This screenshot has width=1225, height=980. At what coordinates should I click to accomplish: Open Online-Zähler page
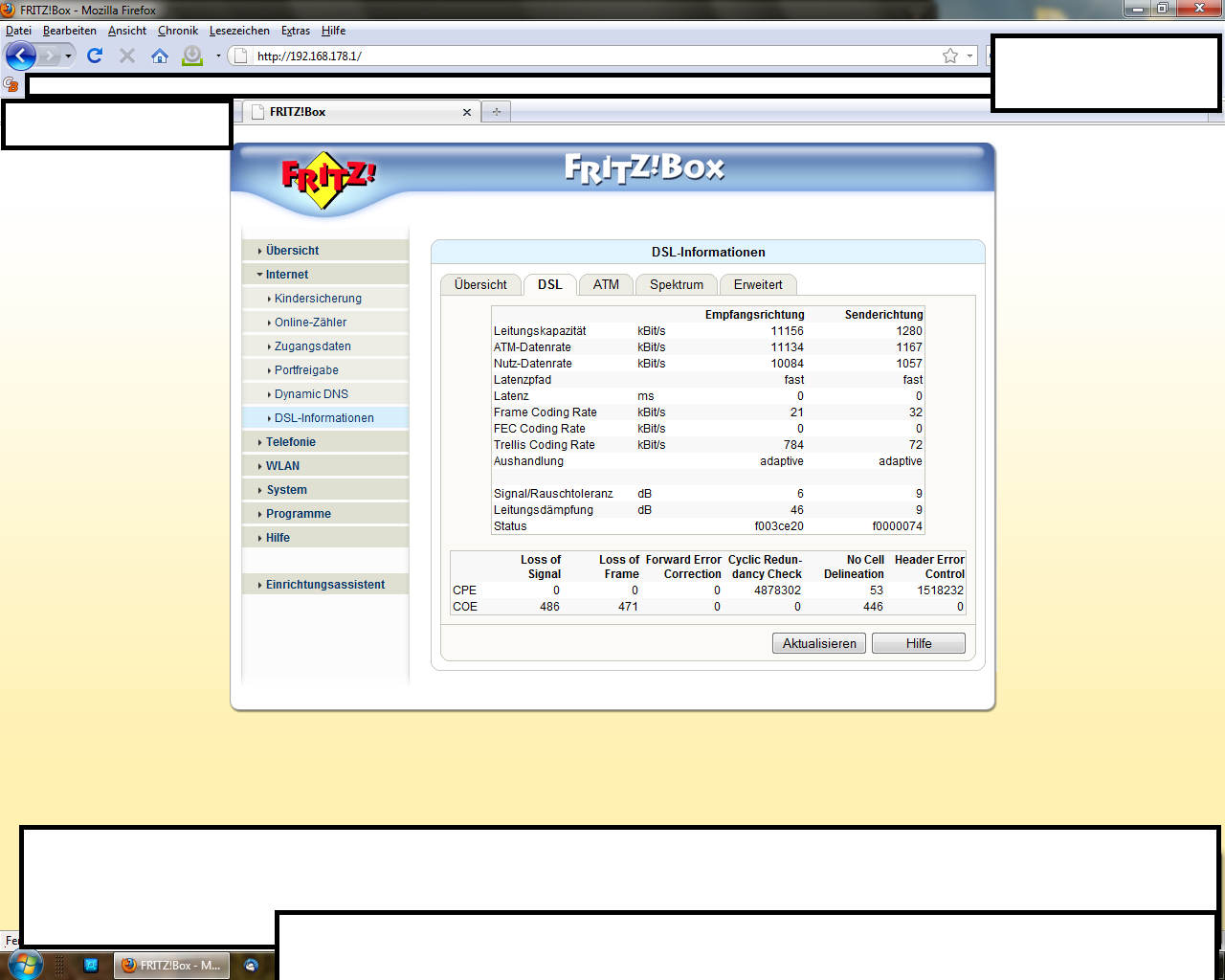tap(325, 323)
